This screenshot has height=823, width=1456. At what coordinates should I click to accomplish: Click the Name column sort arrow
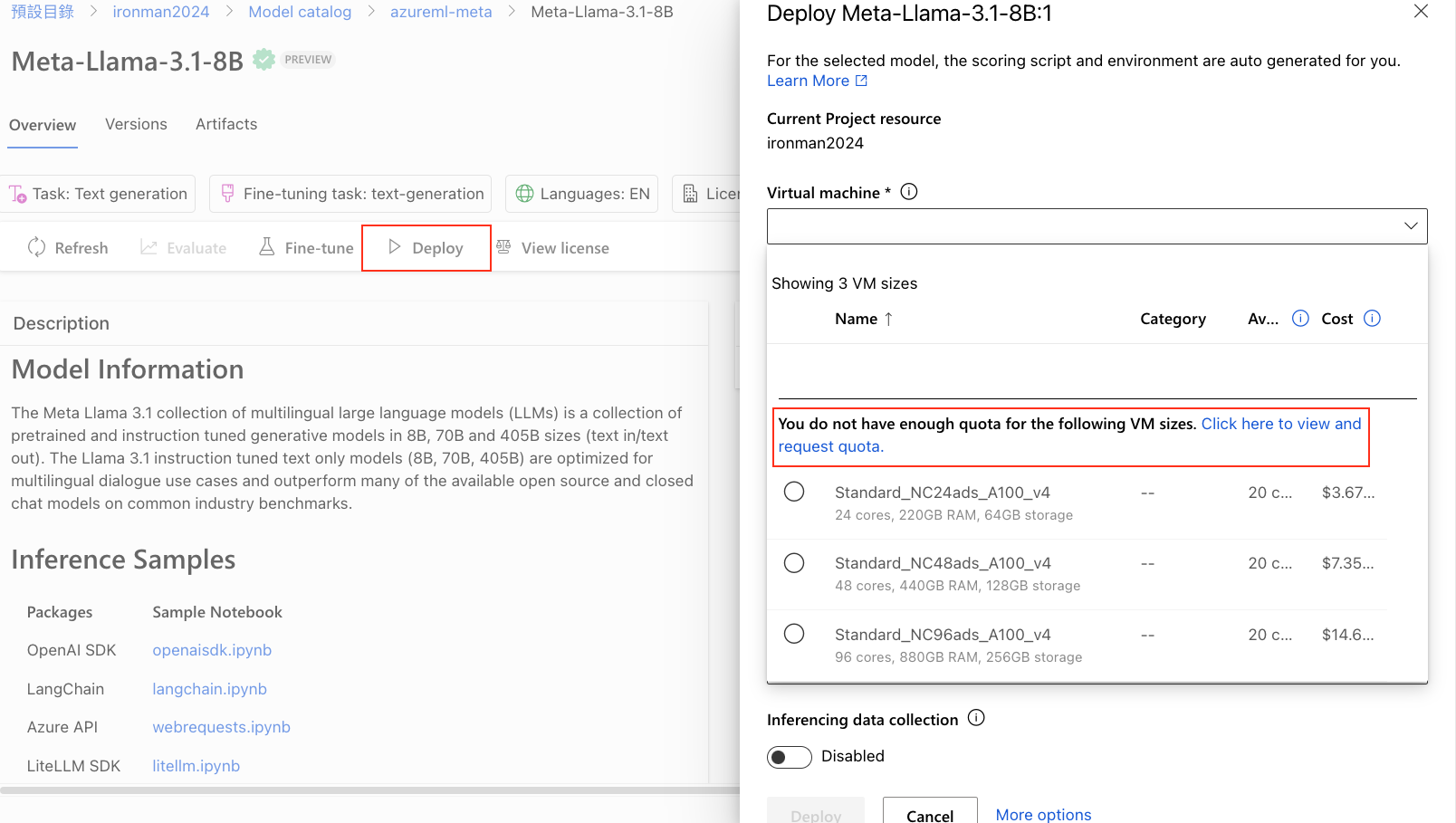[x=888, y=319]
